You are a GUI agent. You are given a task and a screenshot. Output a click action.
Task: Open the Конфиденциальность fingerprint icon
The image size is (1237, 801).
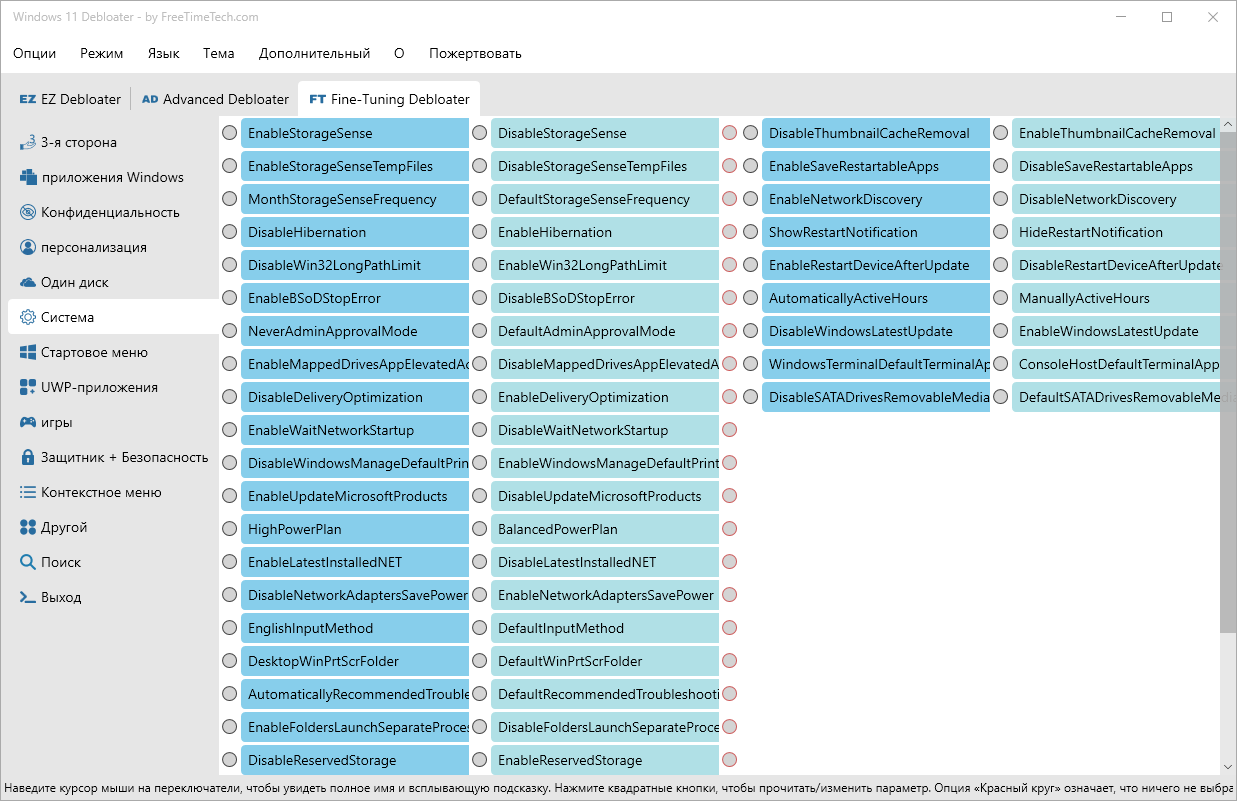click(28, 212)
